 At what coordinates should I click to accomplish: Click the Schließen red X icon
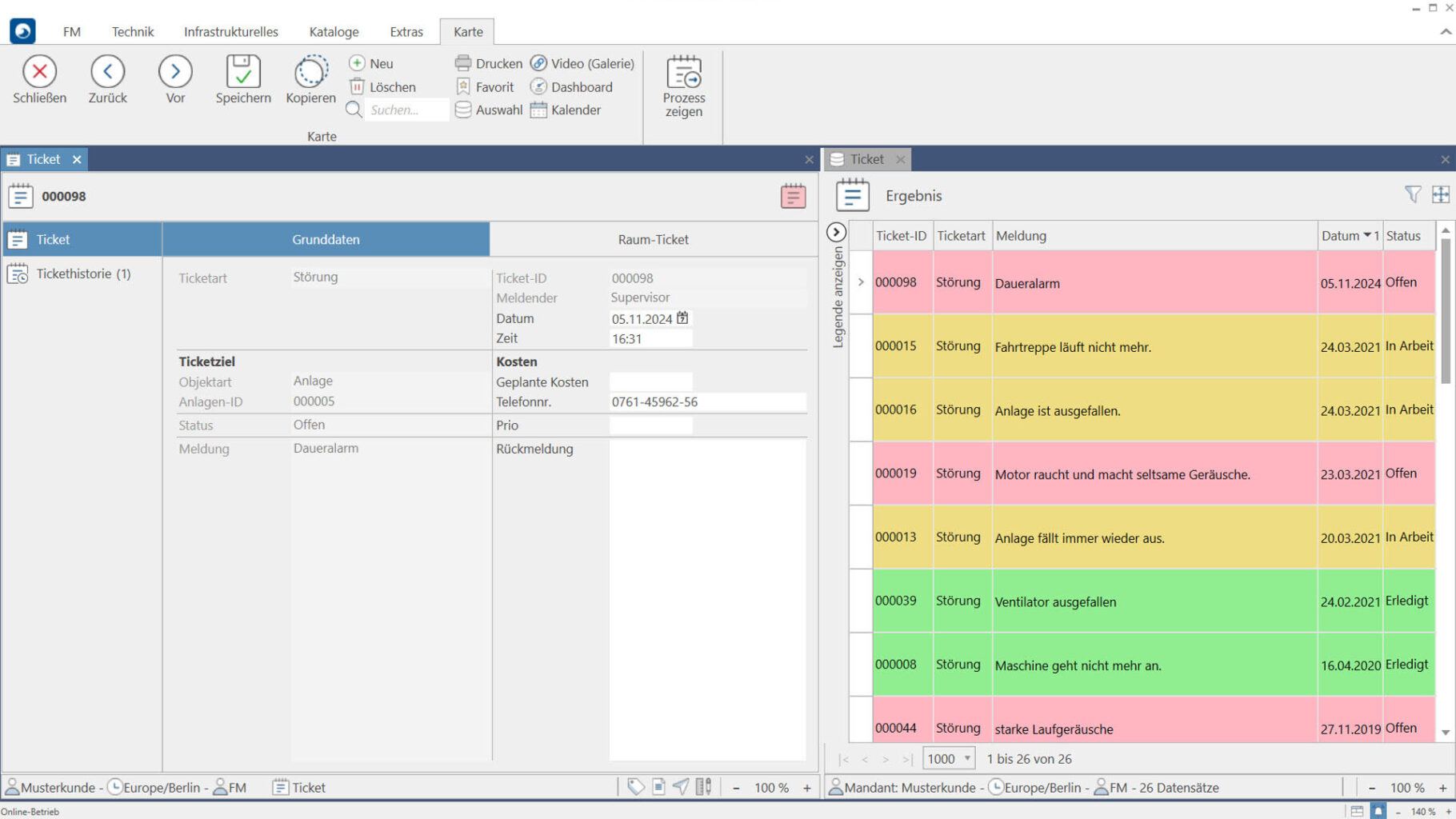[39, 72]
